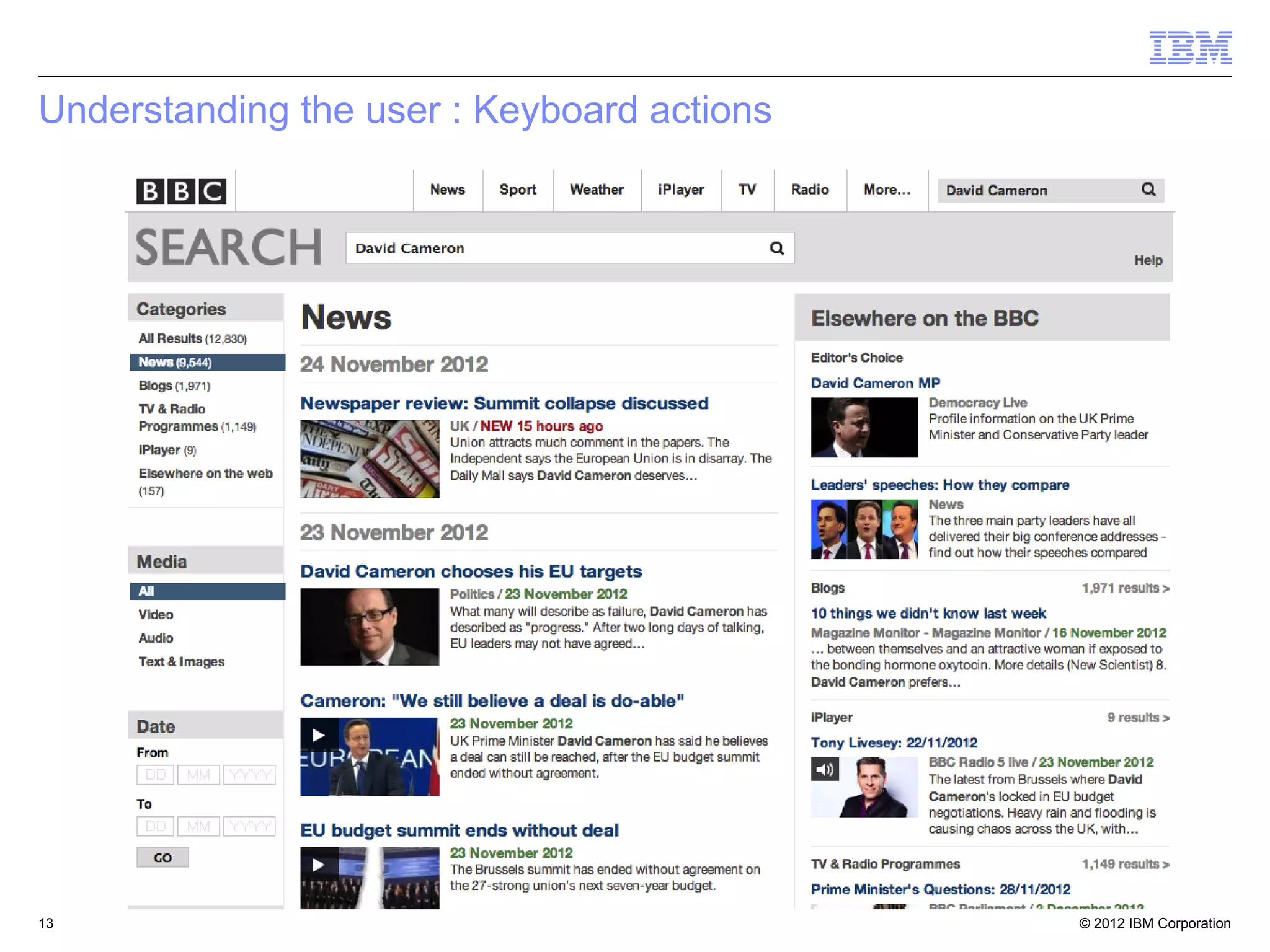Screen dimensions: 1270x952
Task: Open David Cameron MP editor's choice link
Action: coord(876,383)
